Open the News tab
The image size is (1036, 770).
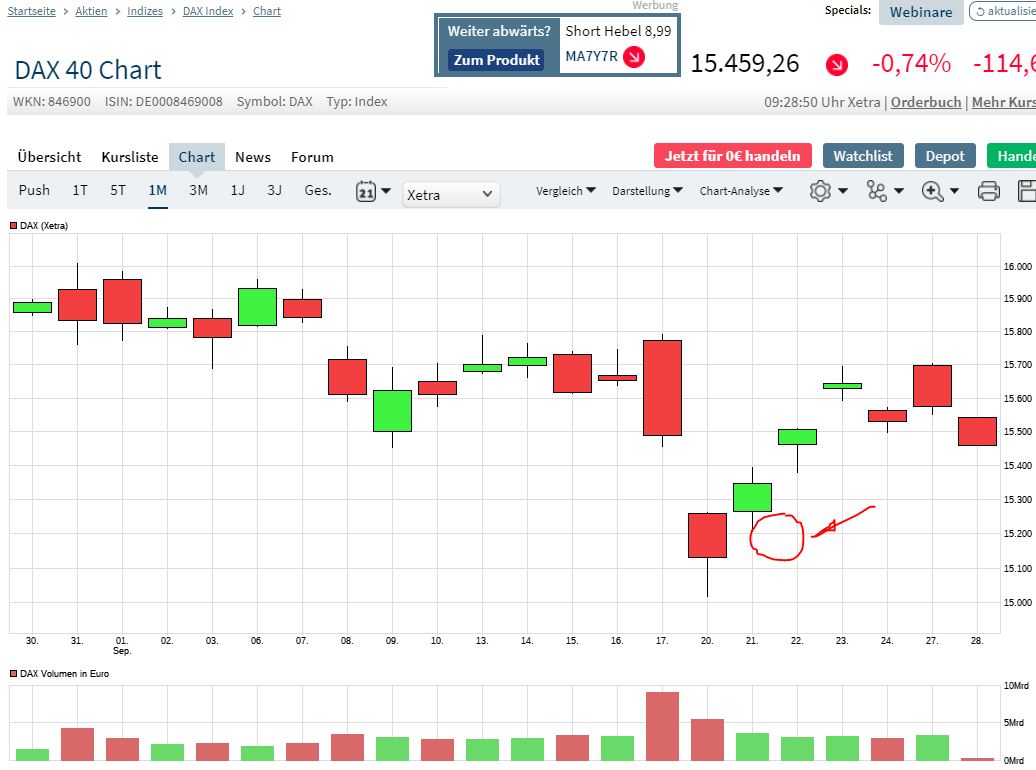(253, 157)
